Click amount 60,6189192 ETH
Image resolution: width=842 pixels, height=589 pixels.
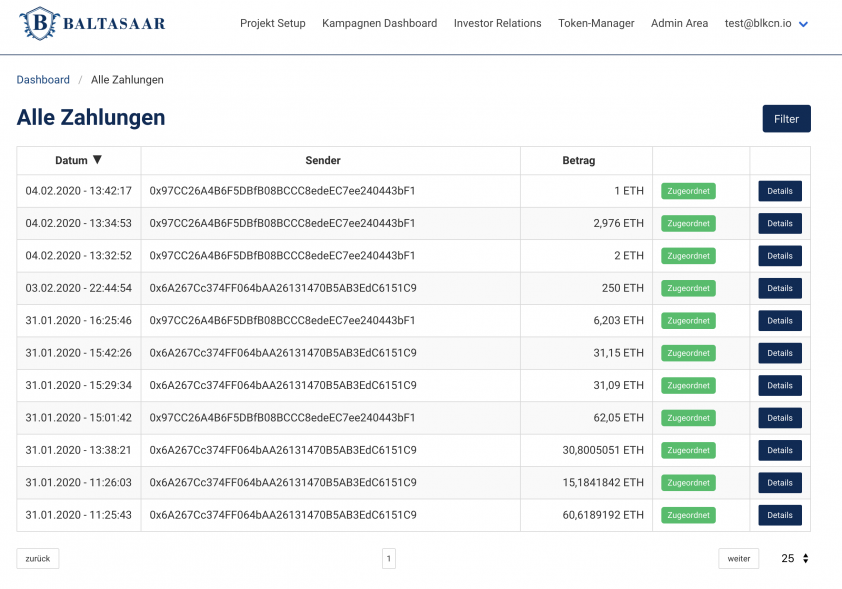pos(603,515)
